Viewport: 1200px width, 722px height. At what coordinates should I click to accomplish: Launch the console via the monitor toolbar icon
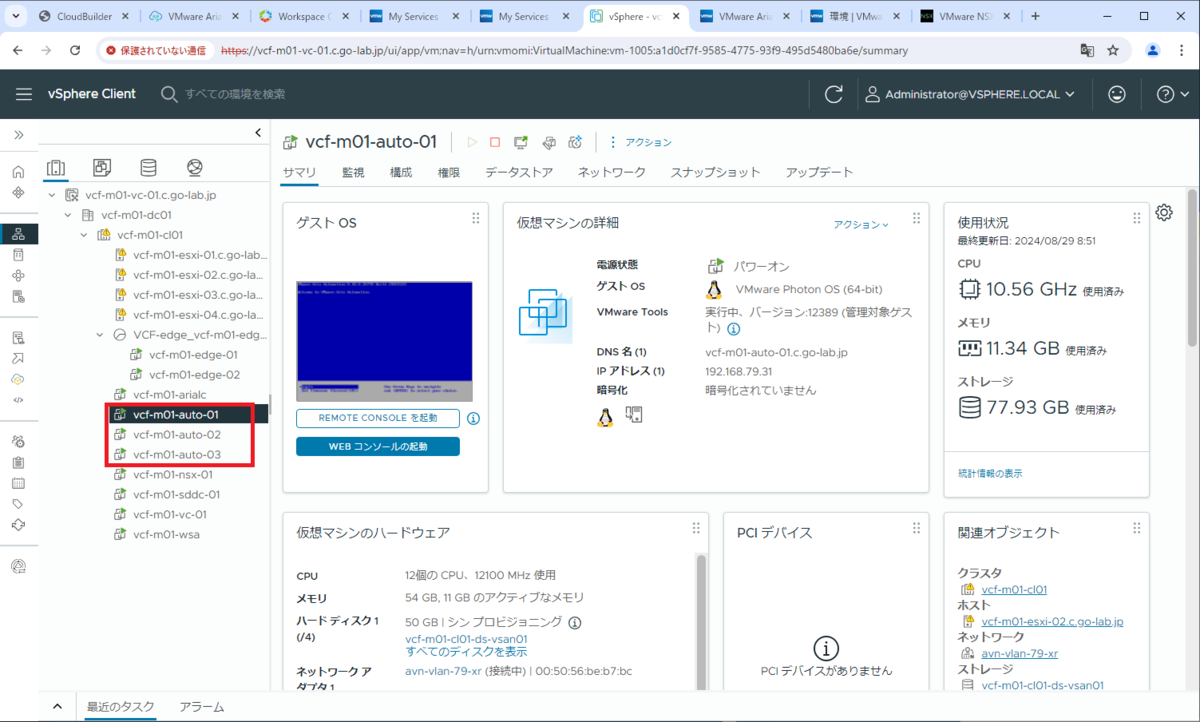point(520,143)
